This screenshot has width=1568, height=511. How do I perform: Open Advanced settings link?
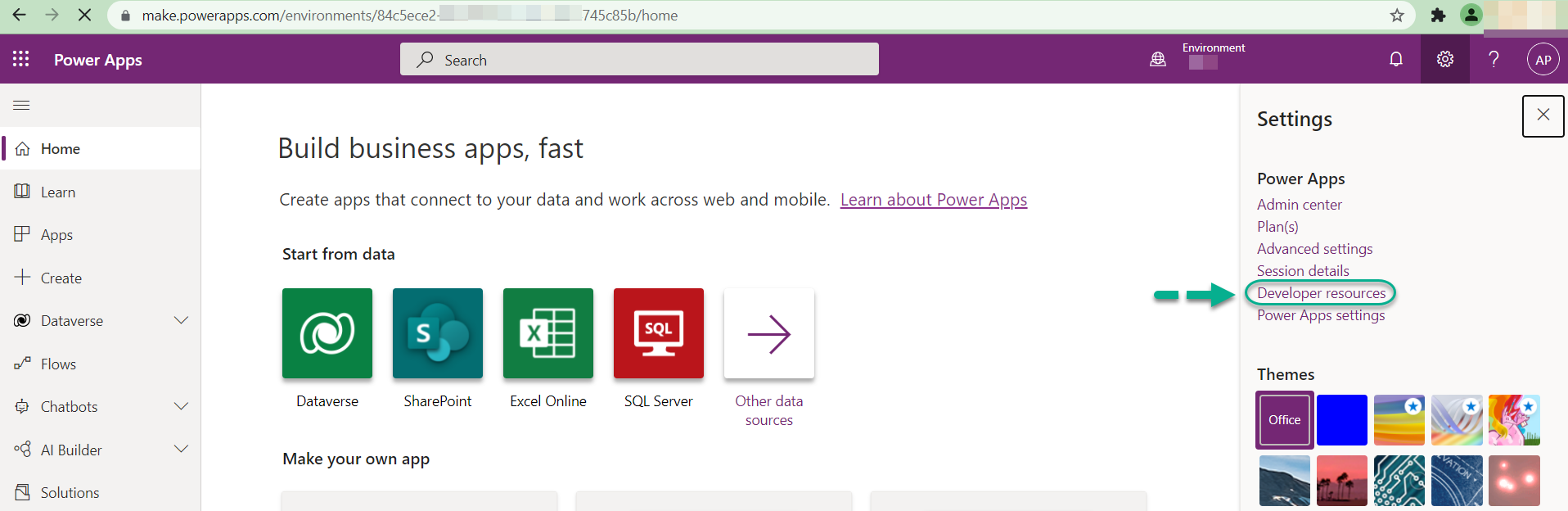(1315, 249)
